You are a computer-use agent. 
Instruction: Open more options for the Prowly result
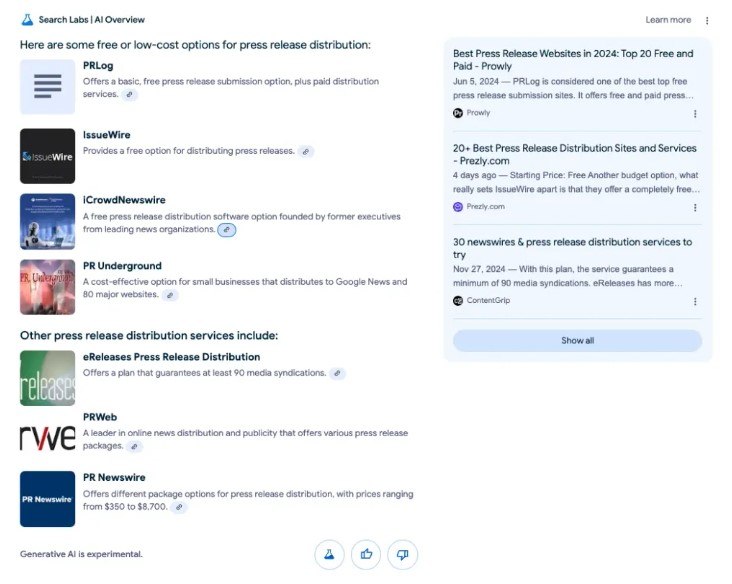click(x=695, y=114)
